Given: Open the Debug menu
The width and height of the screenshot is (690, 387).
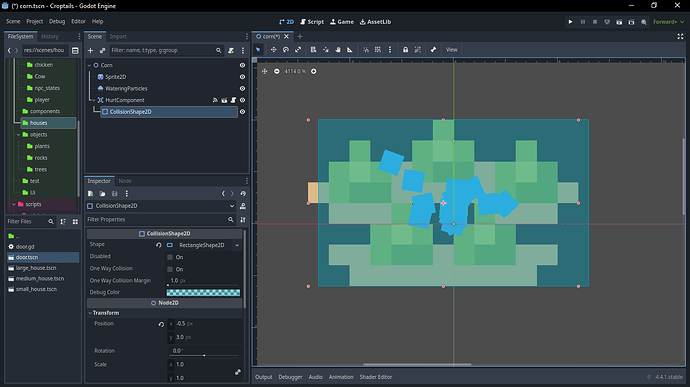Looking at the screenshot, I should coord(57,21).
